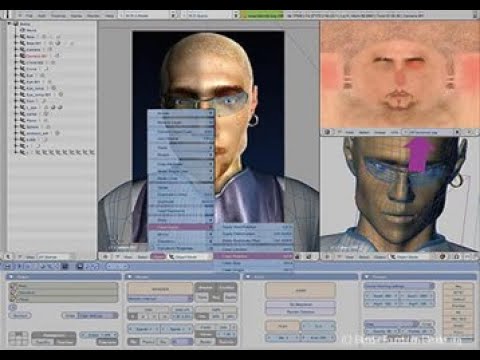480x360 pixels.
Task: Click the PAL preset button in Format panel
Action: [458, 287]
